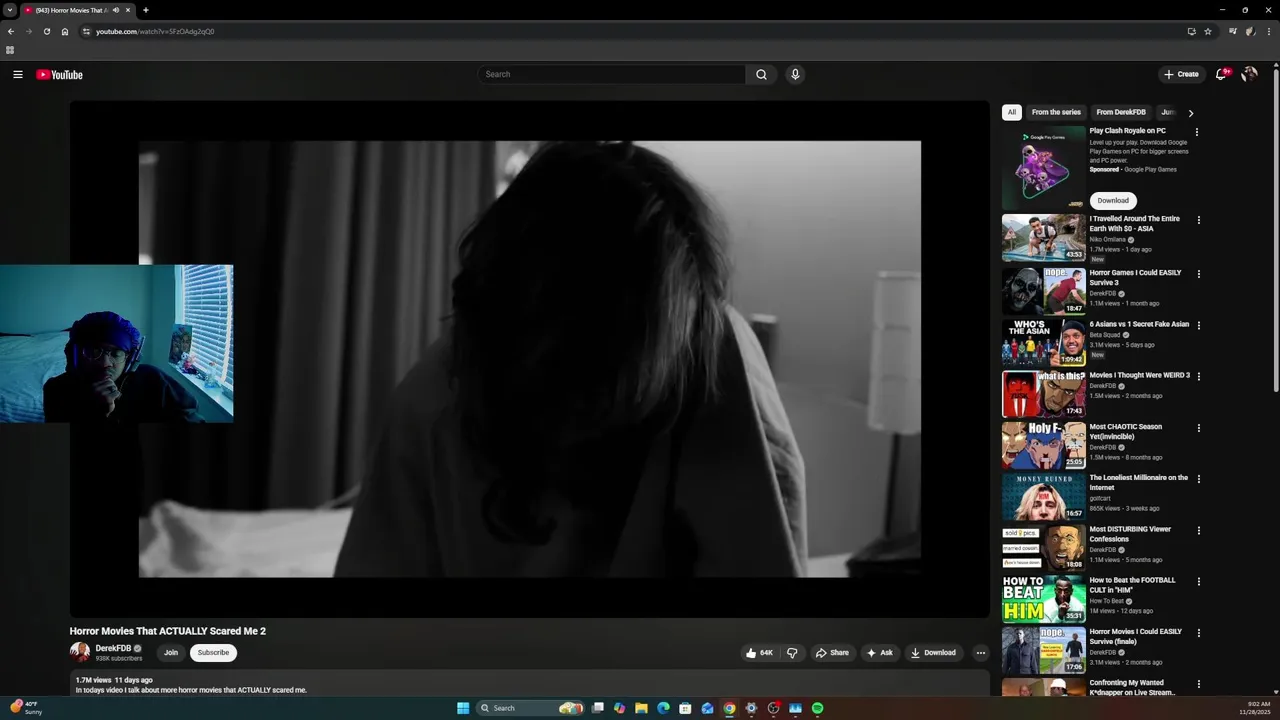The height and width of the screenshot is (720, 1280).
Task: Open more actions under the video
Action: [981, 653]
